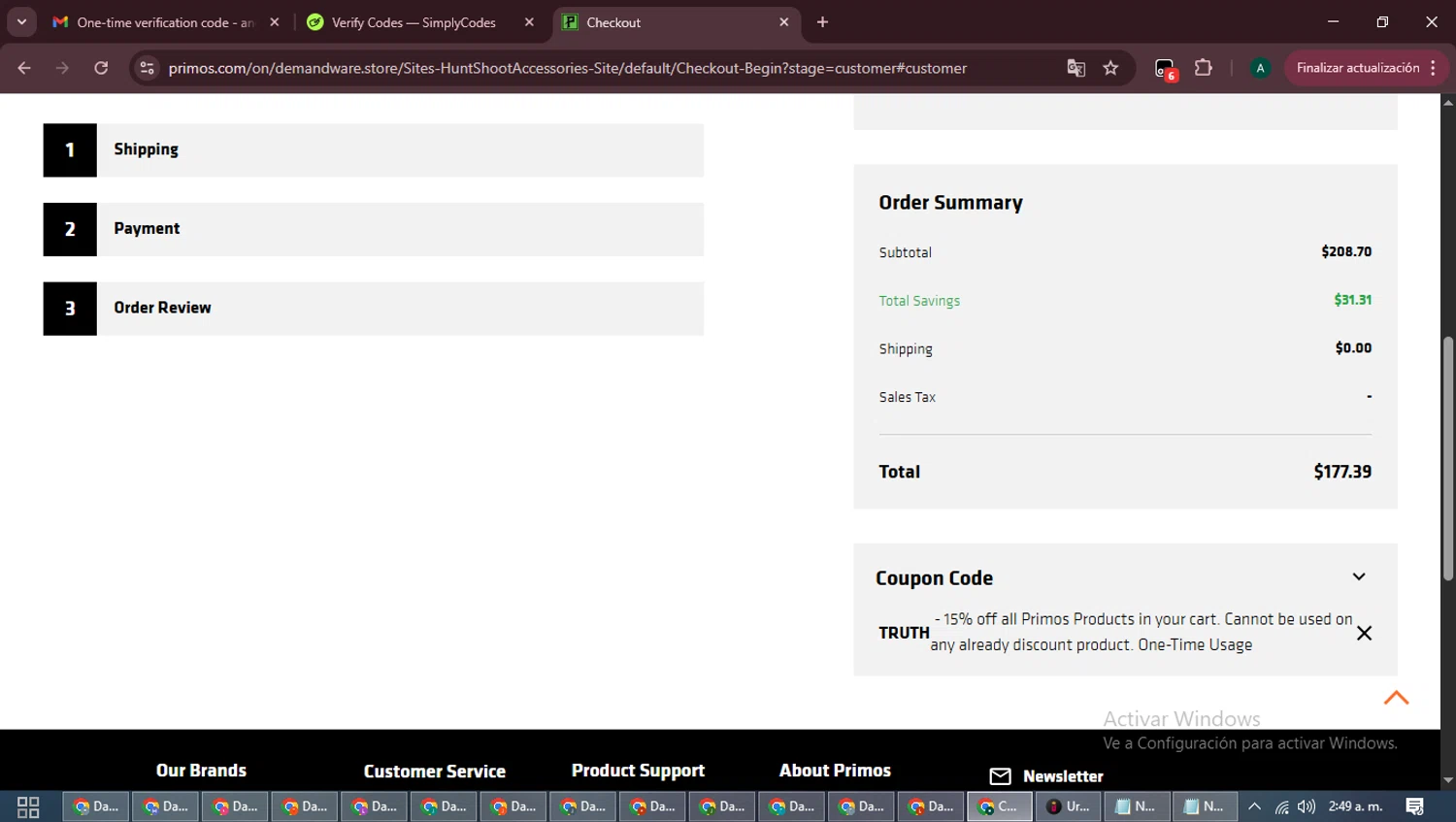Image resolution: width=1456 pixels, height=822 pixels.
Task: Open the active C... Chrome taskbar window
Action: point(999,806)
